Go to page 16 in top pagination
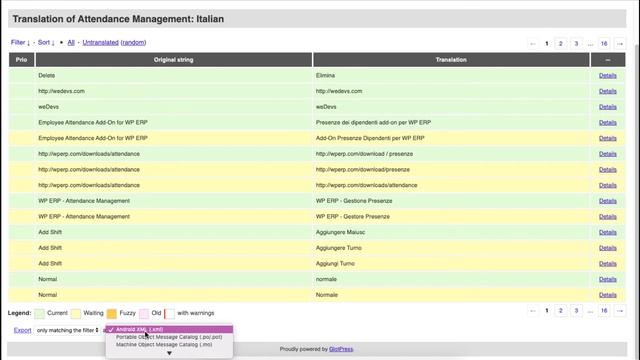 point(604,44)
